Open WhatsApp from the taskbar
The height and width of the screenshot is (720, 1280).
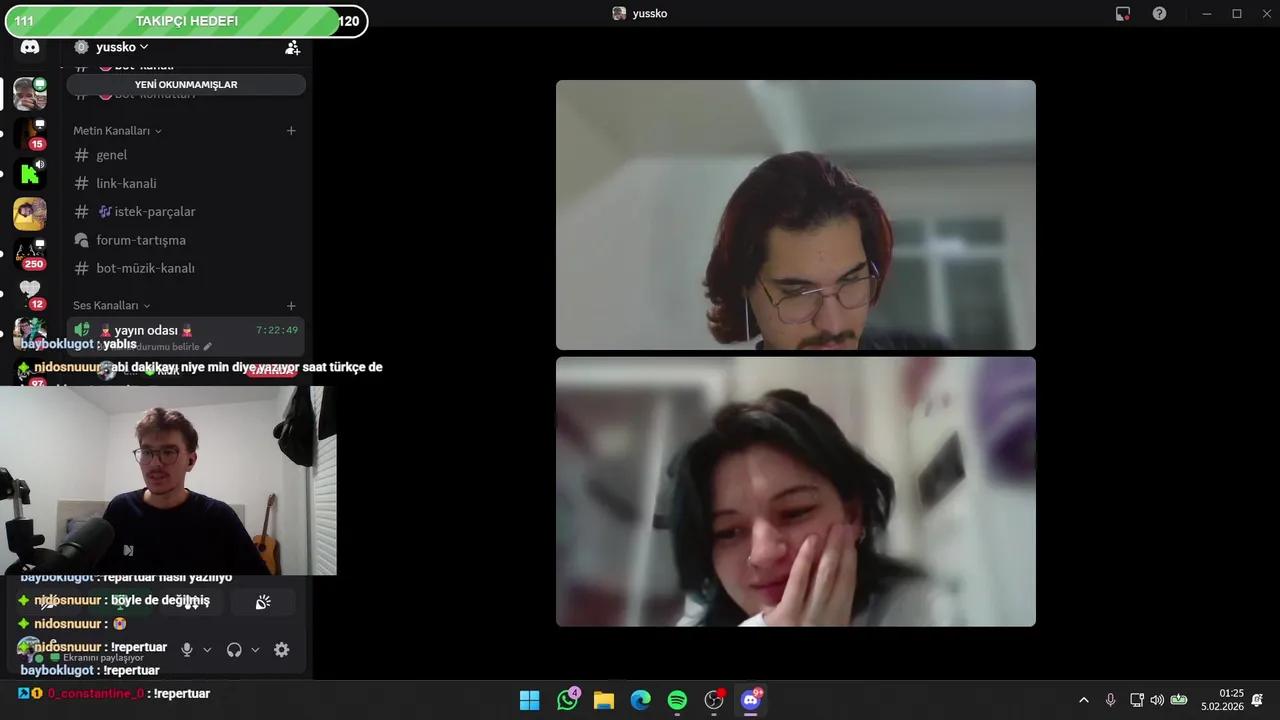coord(567,700)
